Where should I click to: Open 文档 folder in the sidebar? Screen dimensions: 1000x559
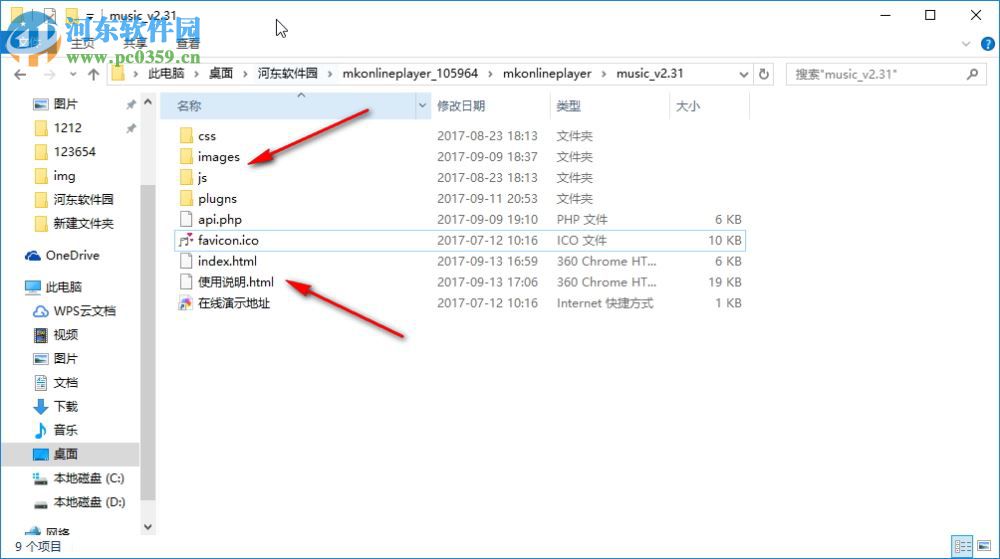point(55,382)
